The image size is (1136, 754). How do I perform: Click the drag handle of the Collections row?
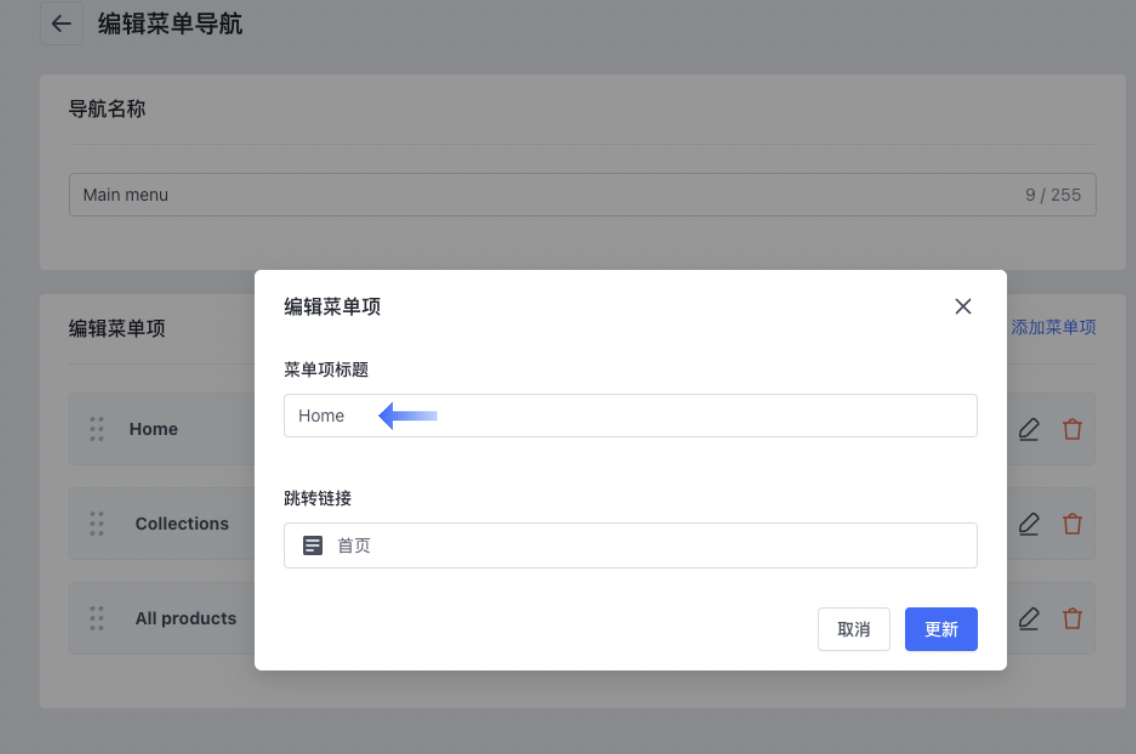click(96, 523)
